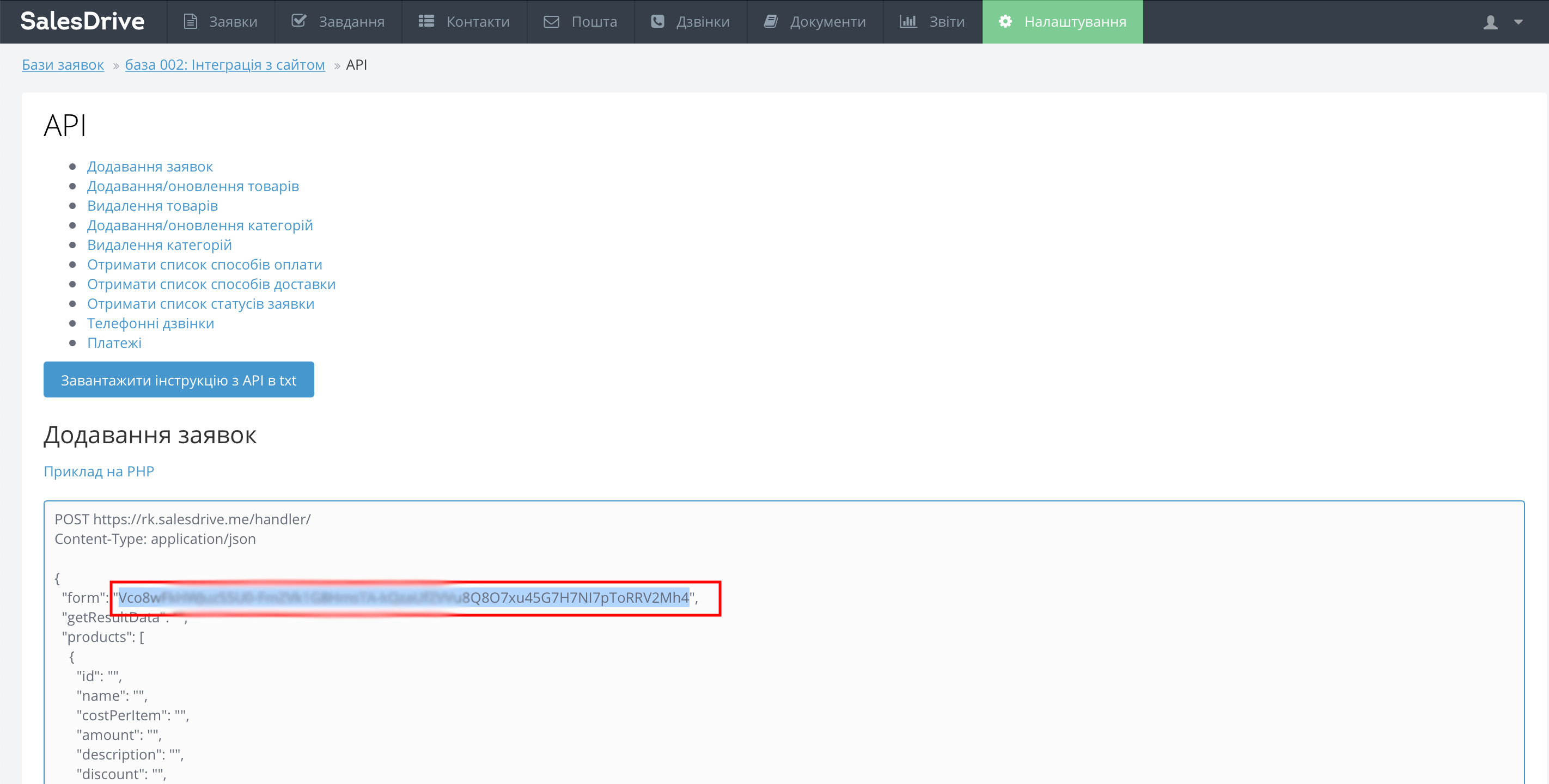Open Отримати список статусів заявки link
1549x784 pixels.
tap(201, 304)
